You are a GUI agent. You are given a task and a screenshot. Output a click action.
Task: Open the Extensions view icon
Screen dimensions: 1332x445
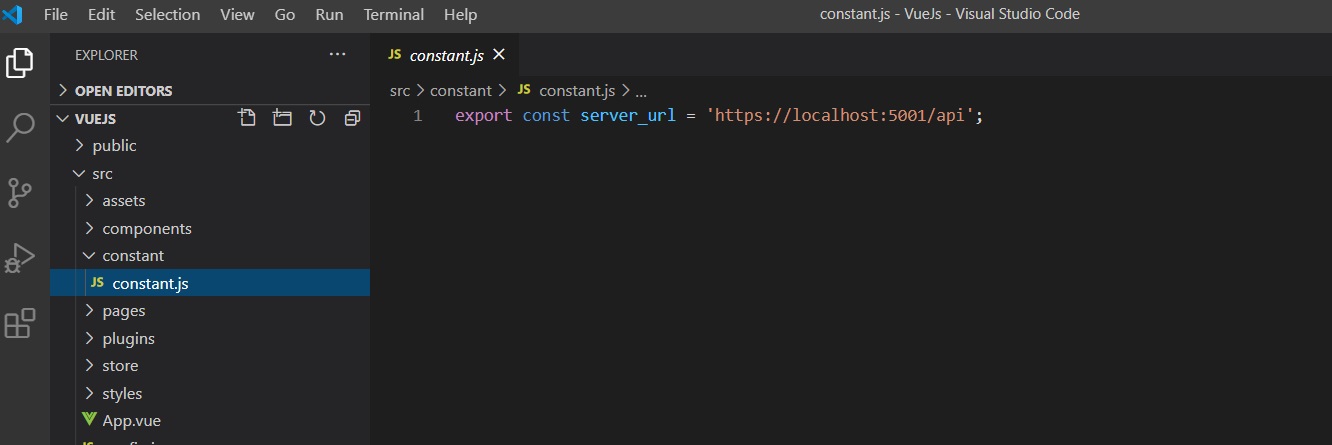tap(20, 323)
